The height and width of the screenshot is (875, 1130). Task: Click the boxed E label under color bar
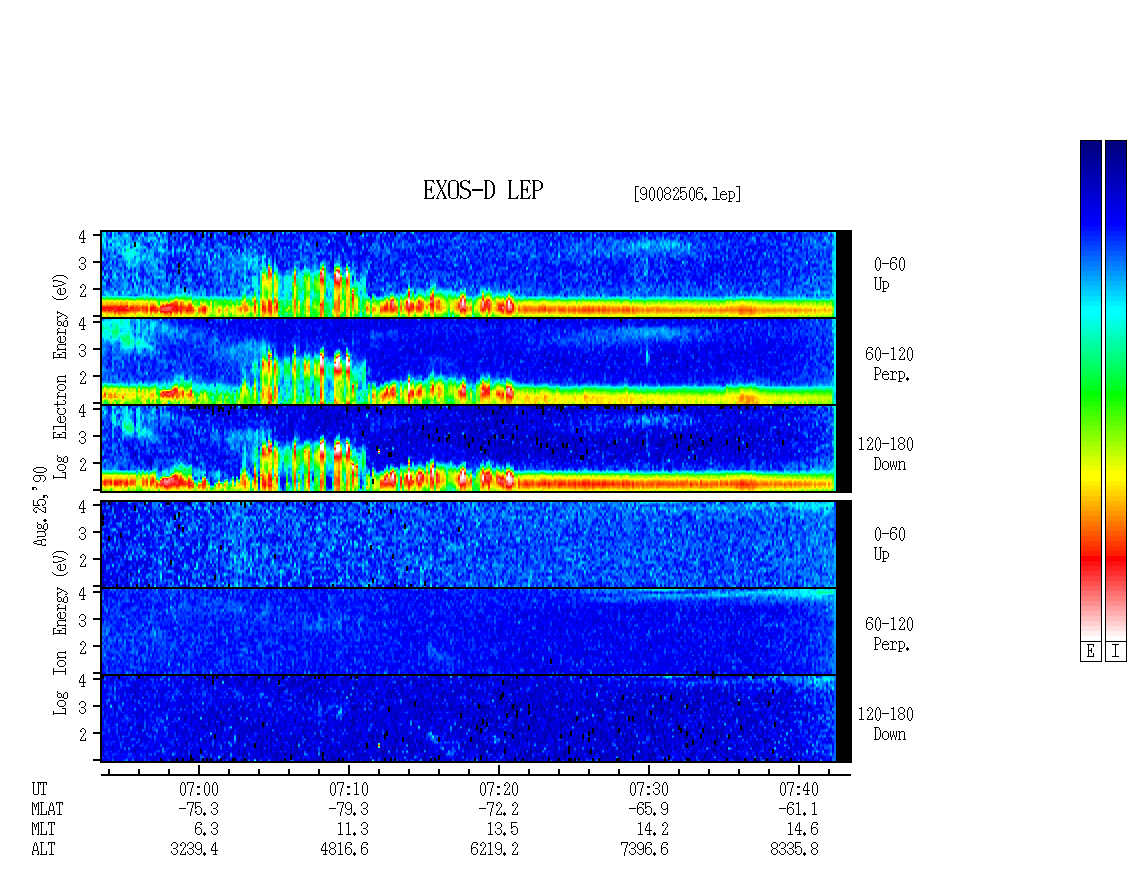[x=1090, y=652]
